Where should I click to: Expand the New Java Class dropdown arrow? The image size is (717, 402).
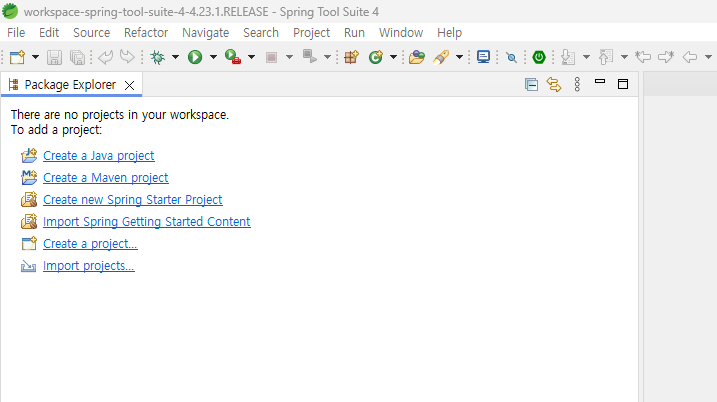pyautogui.click(x=393, y=57)
